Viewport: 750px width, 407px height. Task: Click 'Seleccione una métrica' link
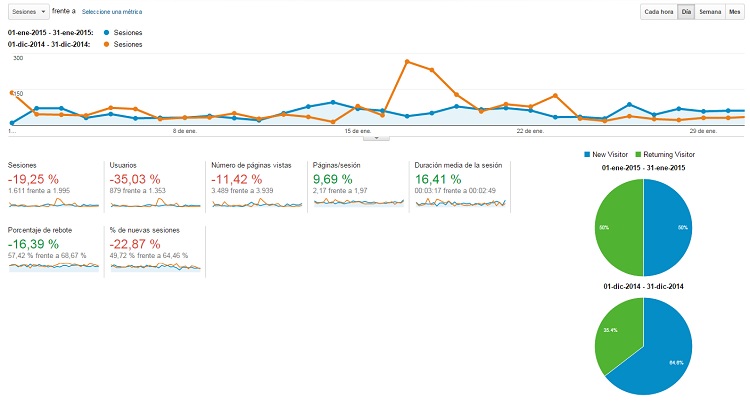(110, 12)
